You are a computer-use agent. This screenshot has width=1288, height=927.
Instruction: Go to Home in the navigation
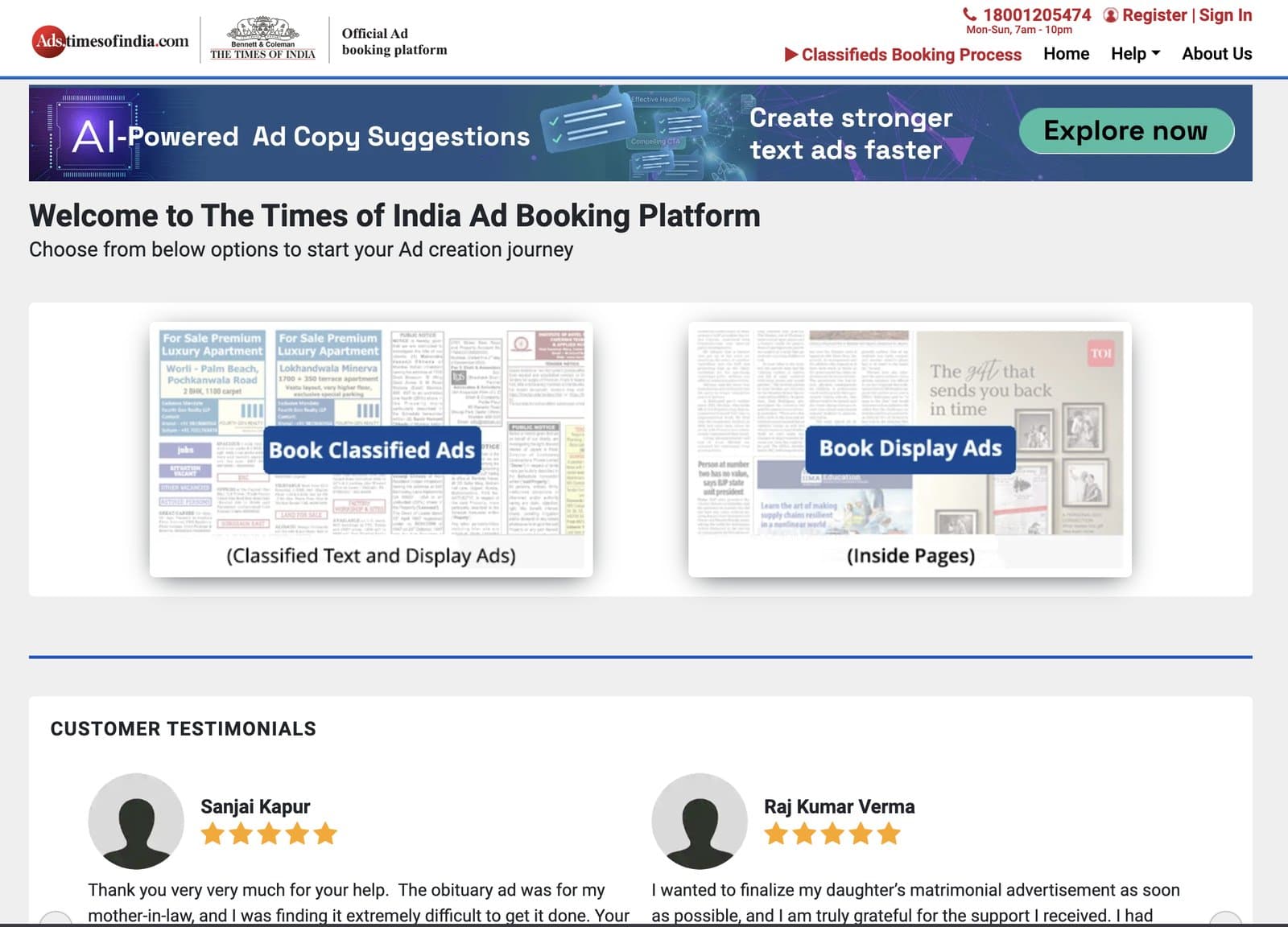[x=1066, y=54]
